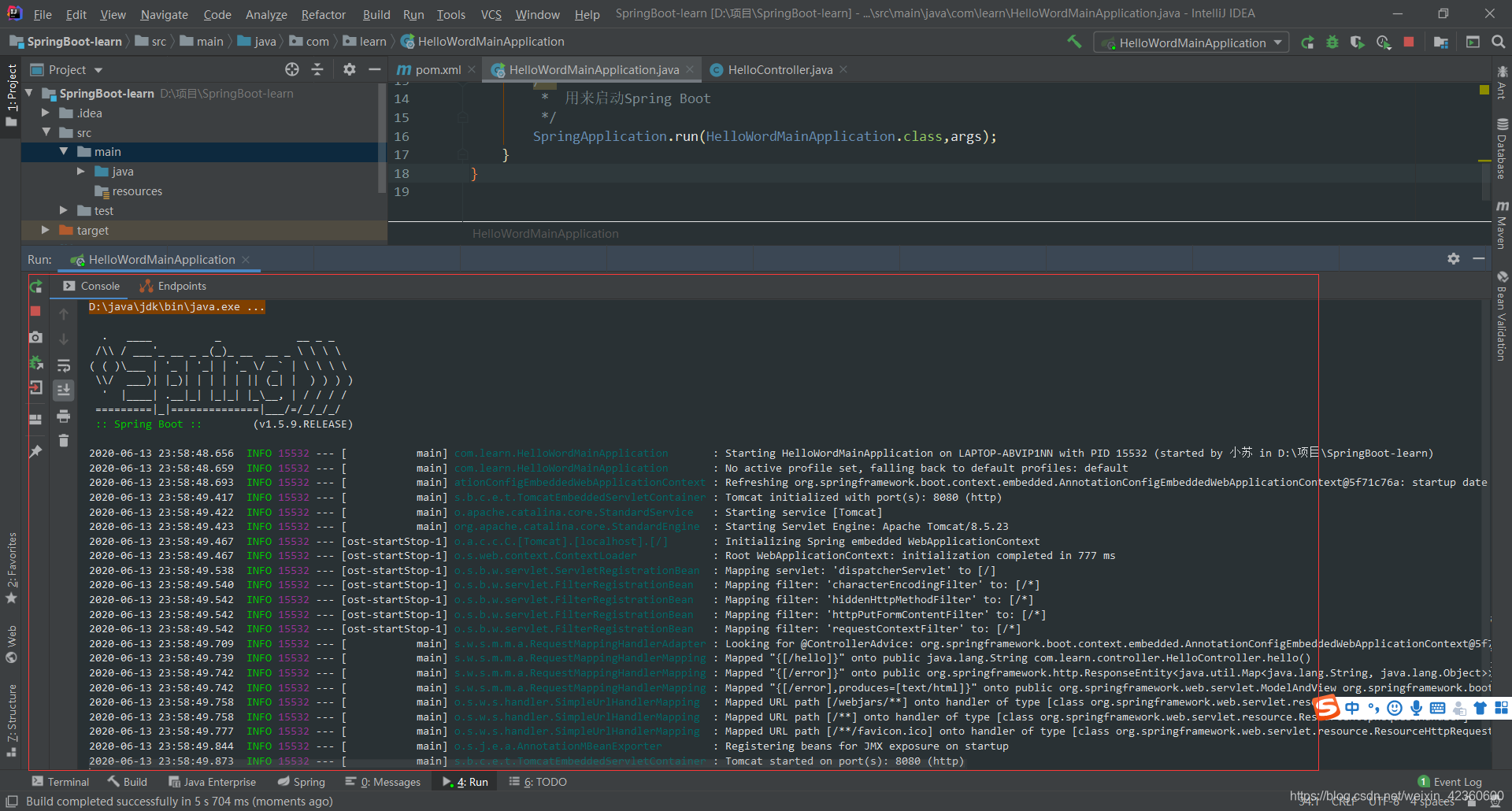Close the HelloWordMainApplication run tab

pyautogui.click(x=246, y=260)
